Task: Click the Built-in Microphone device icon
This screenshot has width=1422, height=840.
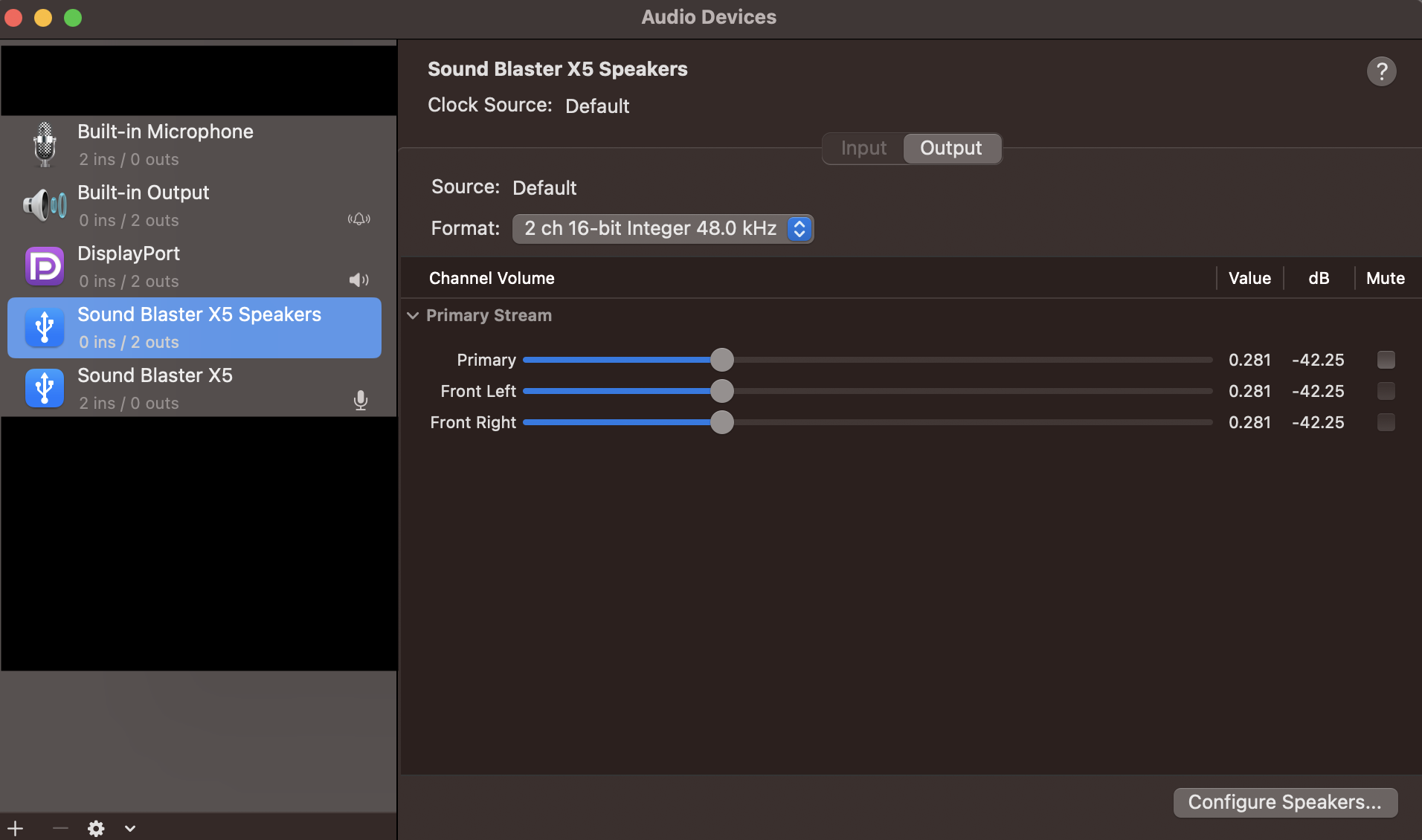Action: [x=45, y=144]
